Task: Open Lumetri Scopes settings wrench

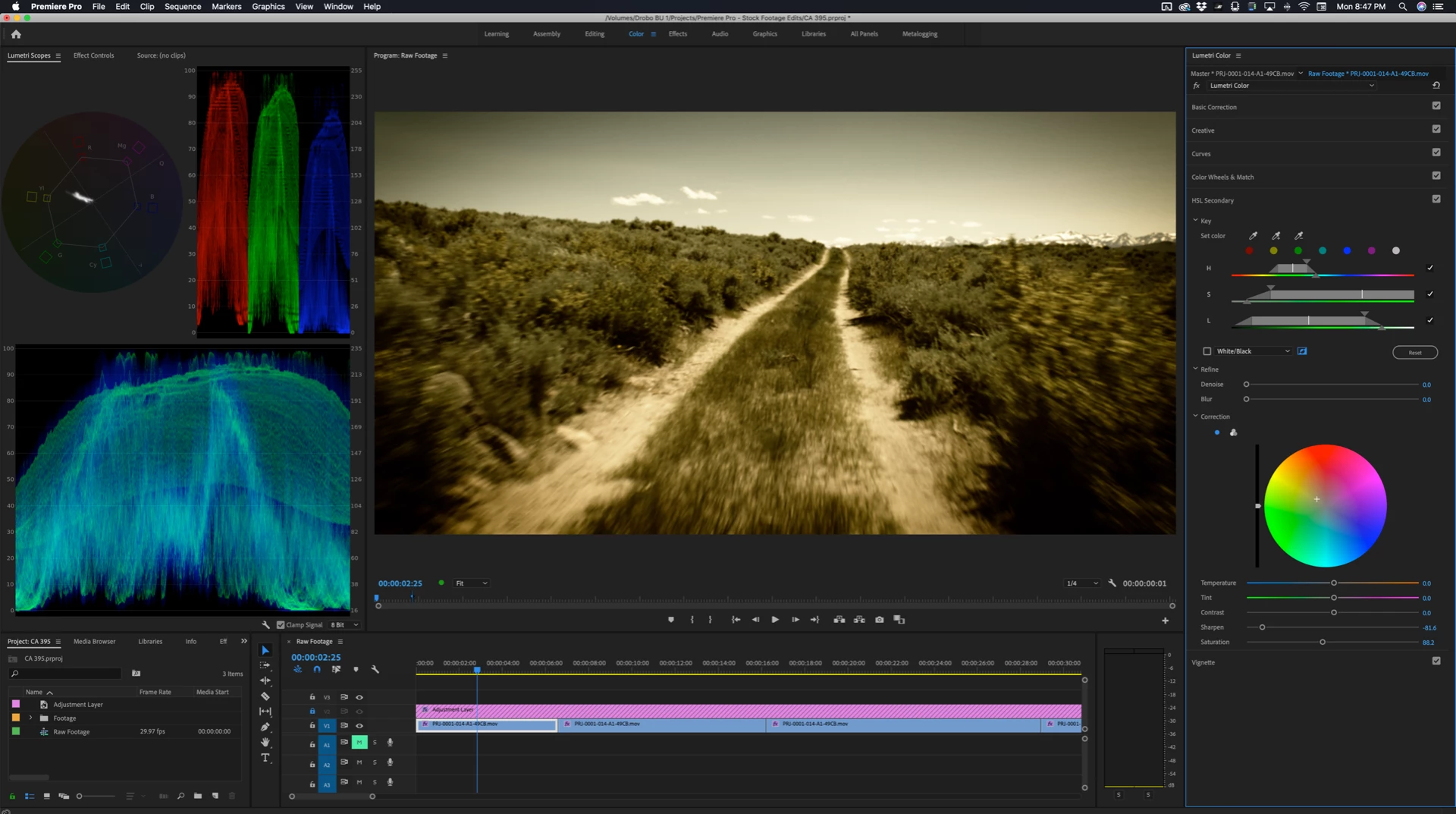Action: (x=266, y=625)
